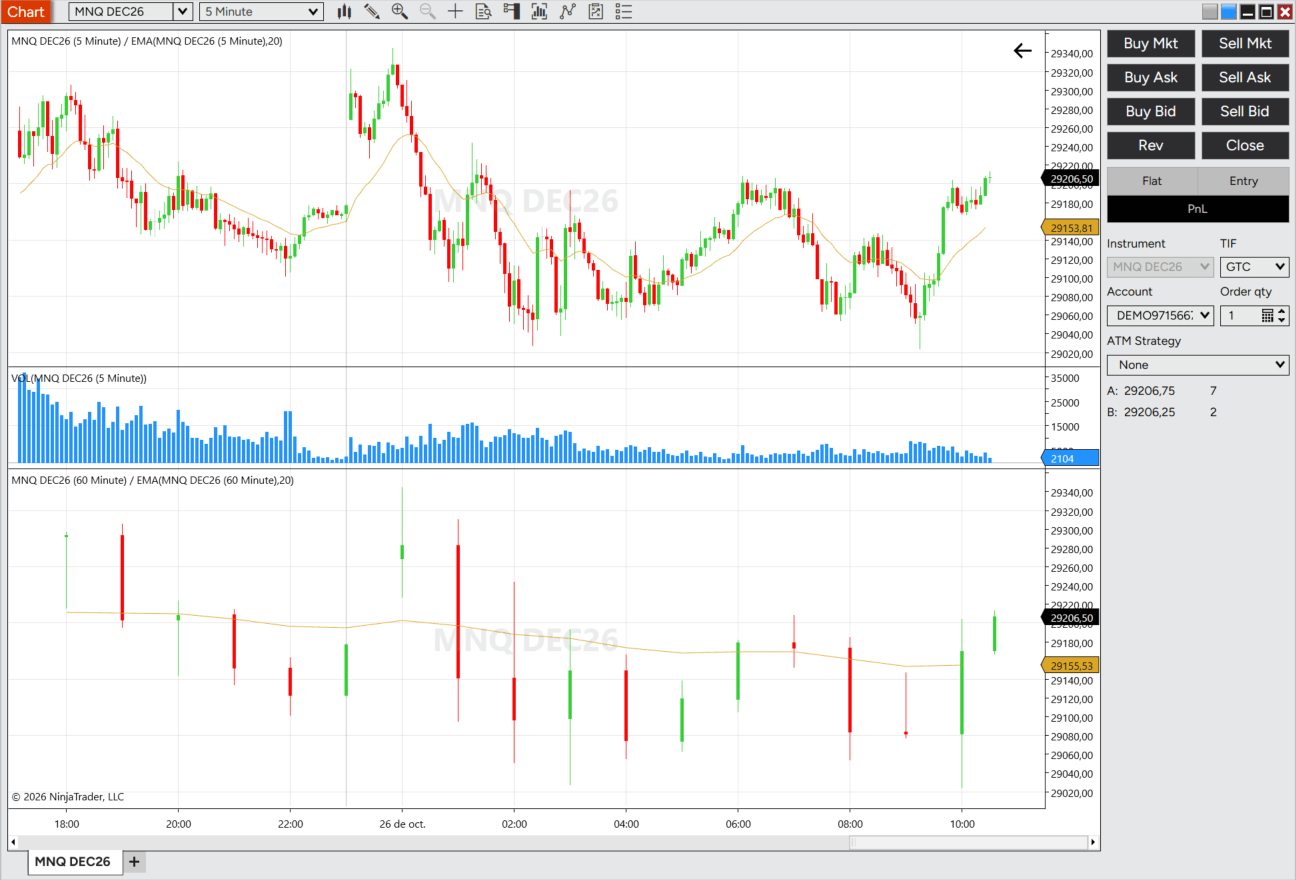1296x880 pixels.
Task: Click the Buy Ask button
Action: pyautogui.click(x=1151, y=77)
